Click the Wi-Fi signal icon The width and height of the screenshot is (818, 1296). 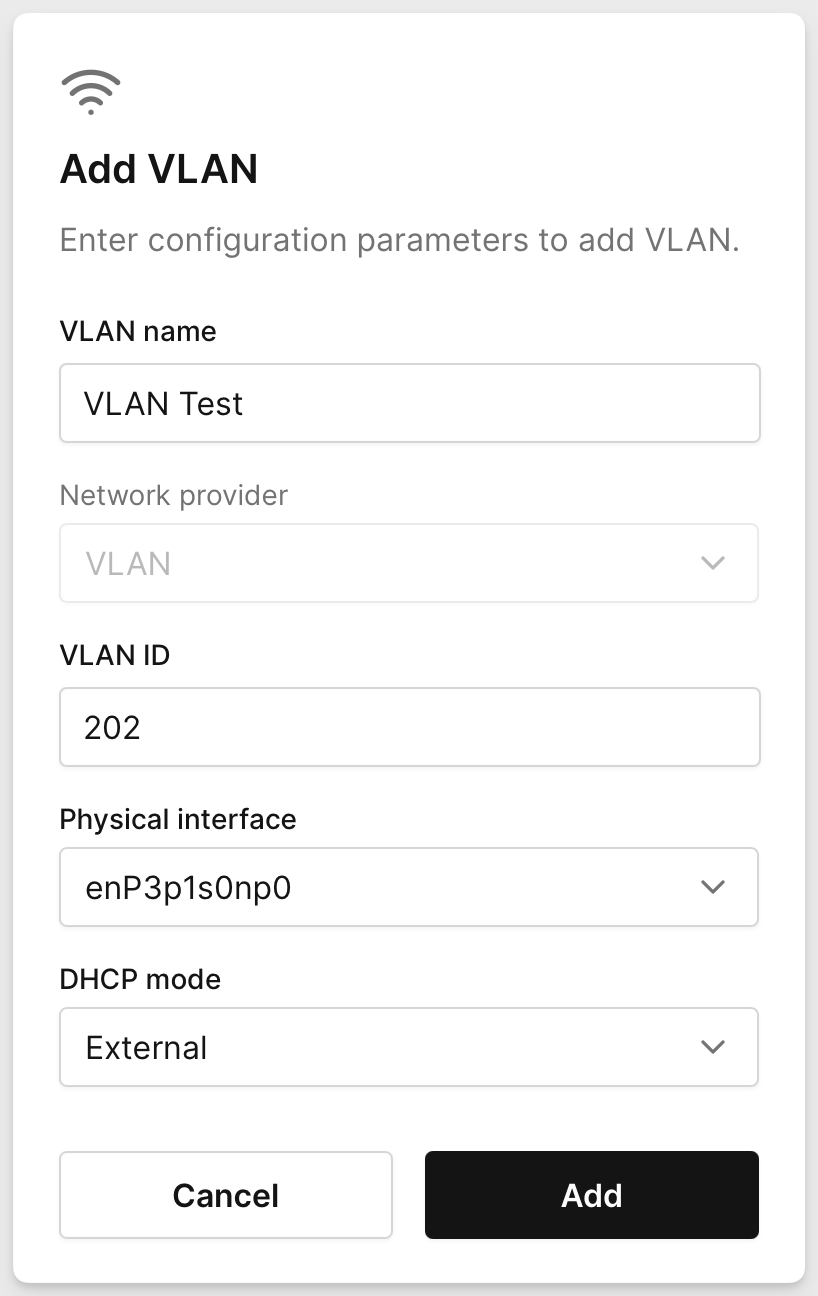[x=90, y=90]
